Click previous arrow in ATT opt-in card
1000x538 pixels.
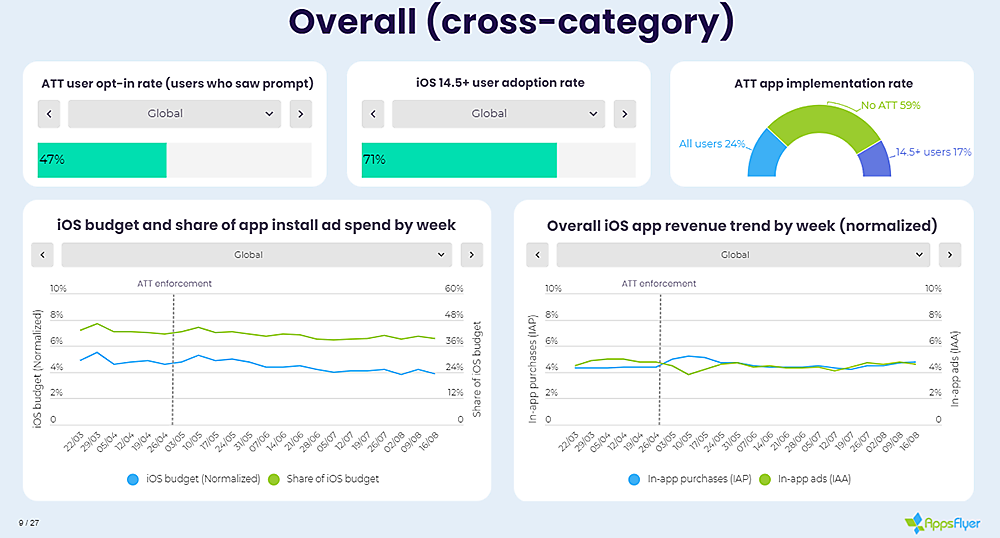tap(49, 114)
